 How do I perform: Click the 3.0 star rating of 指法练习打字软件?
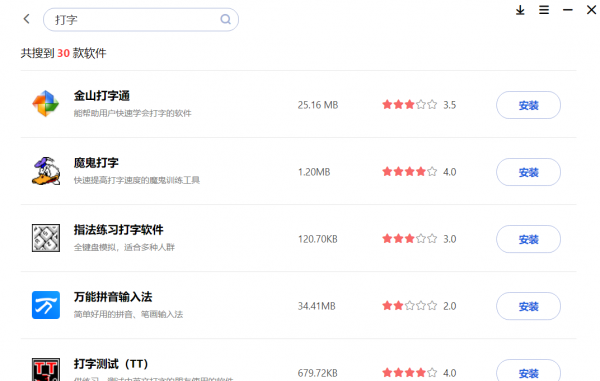[x=419, y=239]
